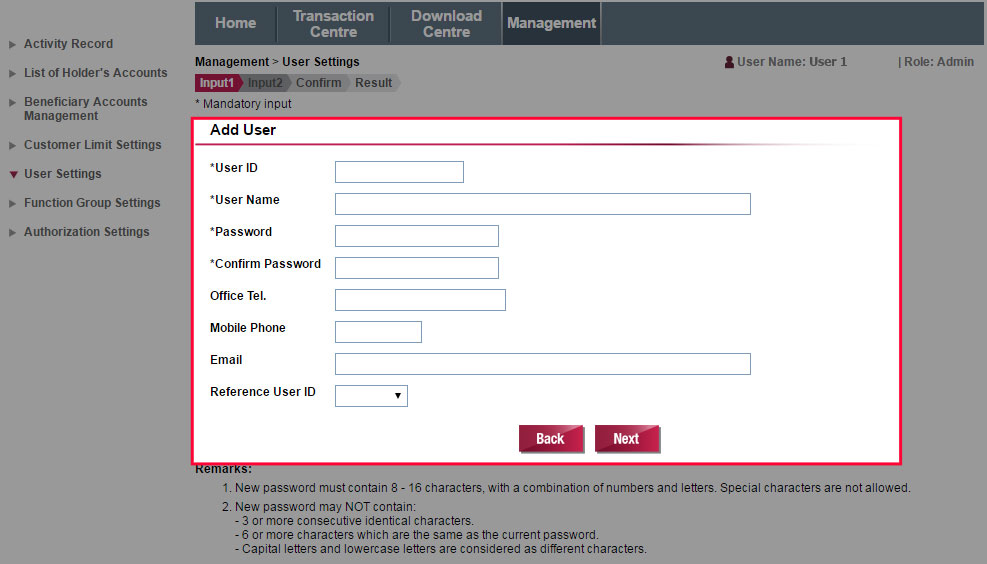Click the Input2 step indicator
This screenshot has height=564, width=987.
pyautogui.click(x=265, y=83)
